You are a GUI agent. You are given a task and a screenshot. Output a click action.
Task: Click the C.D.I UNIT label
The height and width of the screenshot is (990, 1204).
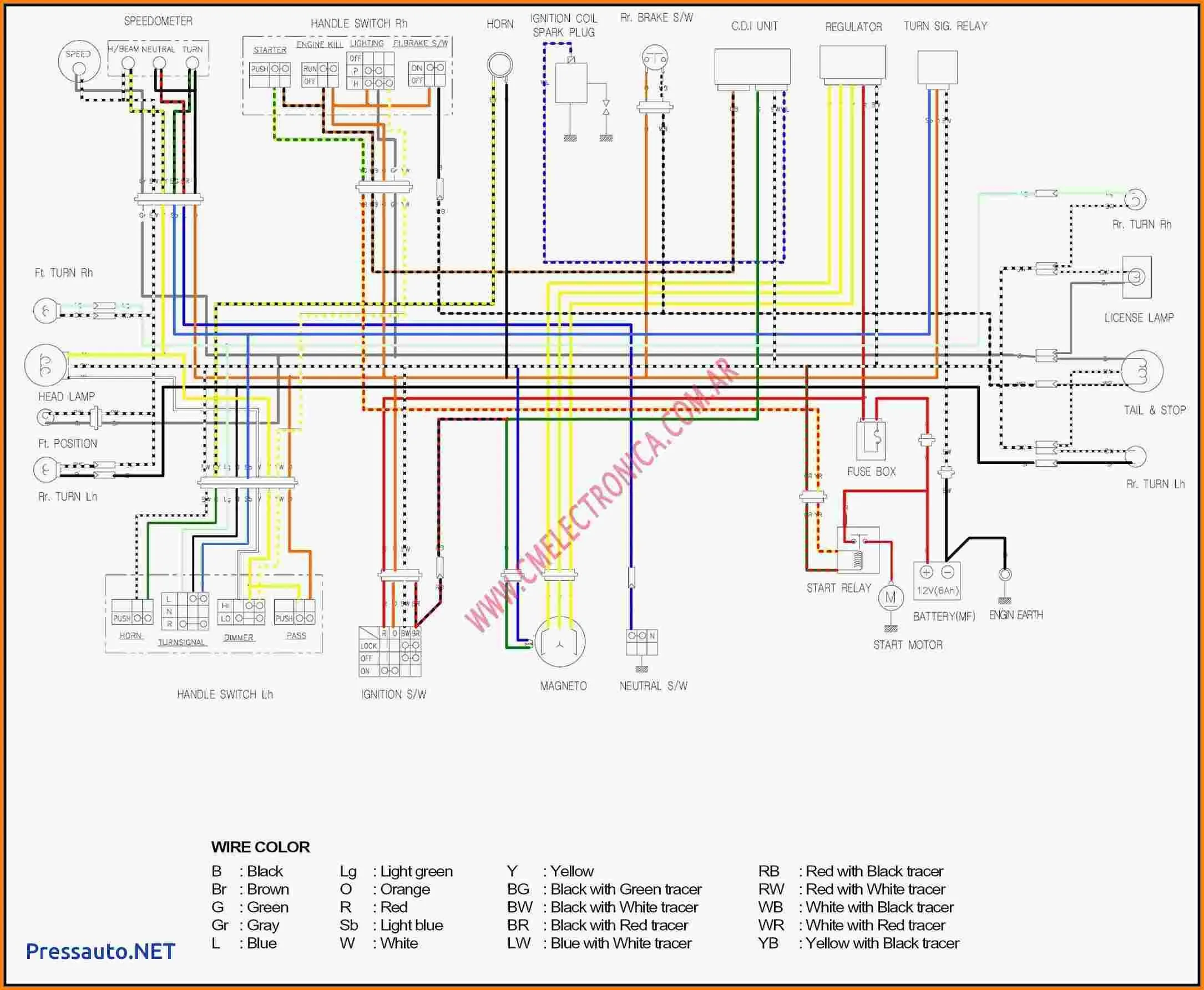755,26
